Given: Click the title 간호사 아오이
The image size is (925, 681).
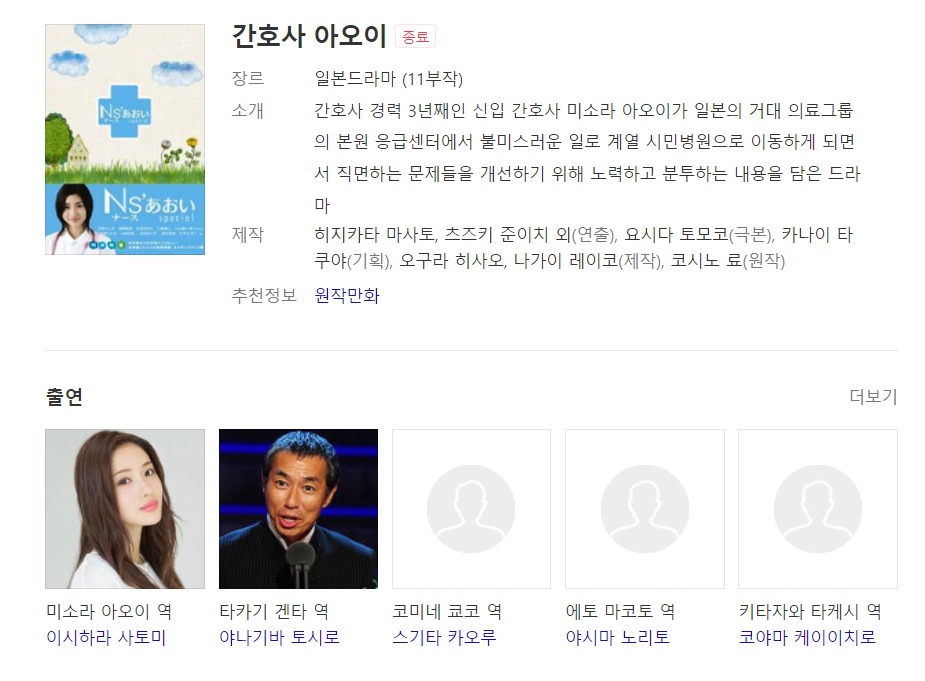Looking at the screenshot, I should [x=309, y=36].
